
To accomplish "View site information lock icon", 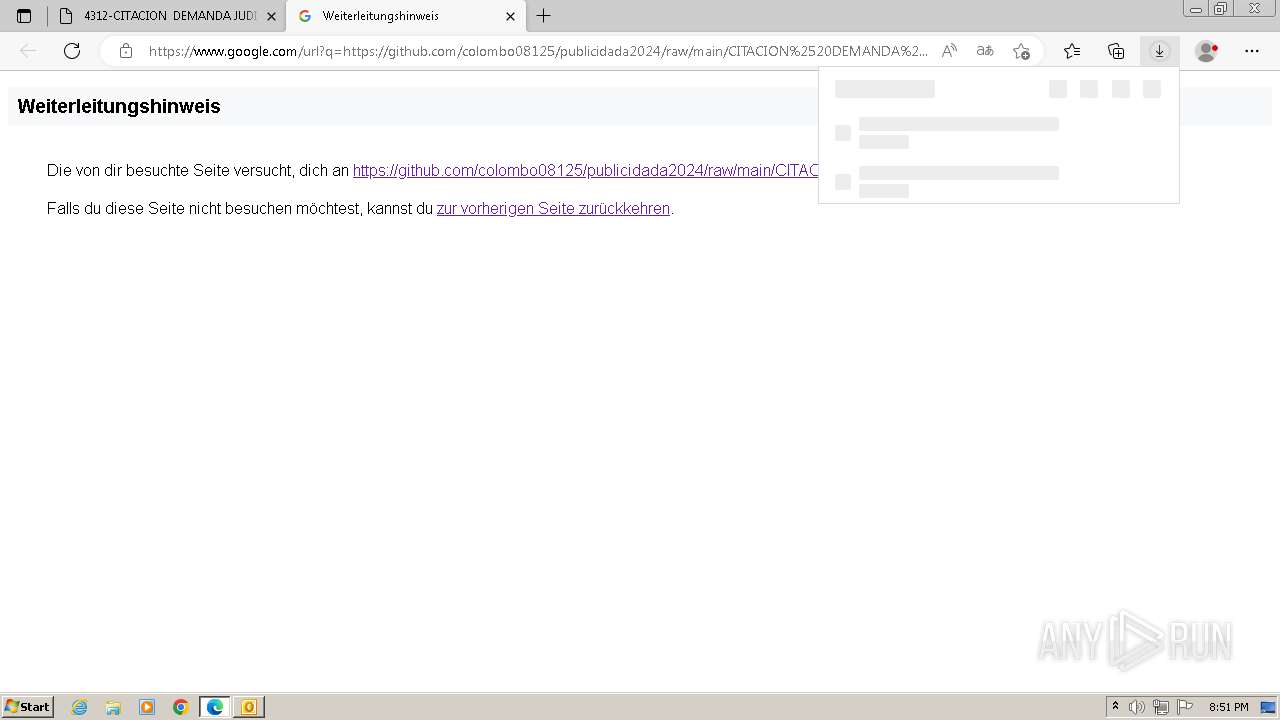I will 125,51.
